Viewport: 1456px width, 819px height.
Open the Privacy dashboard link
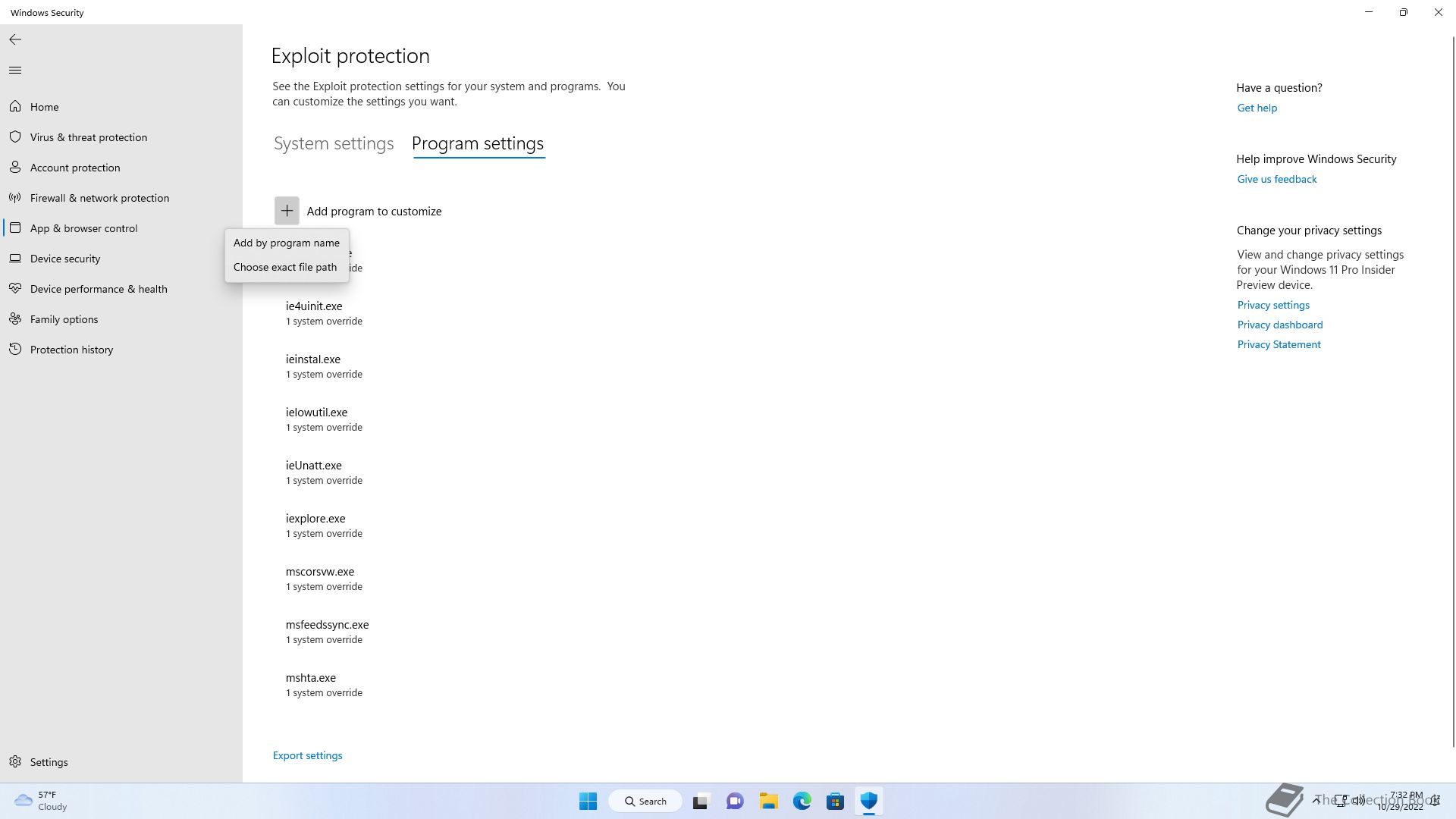pos(1279,325)
